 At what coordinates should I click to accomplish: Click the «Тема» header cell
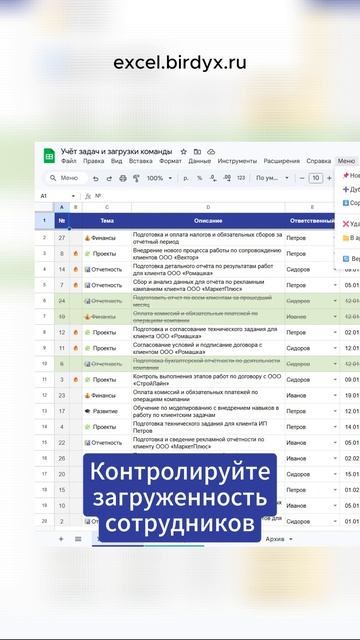(107, 221)
